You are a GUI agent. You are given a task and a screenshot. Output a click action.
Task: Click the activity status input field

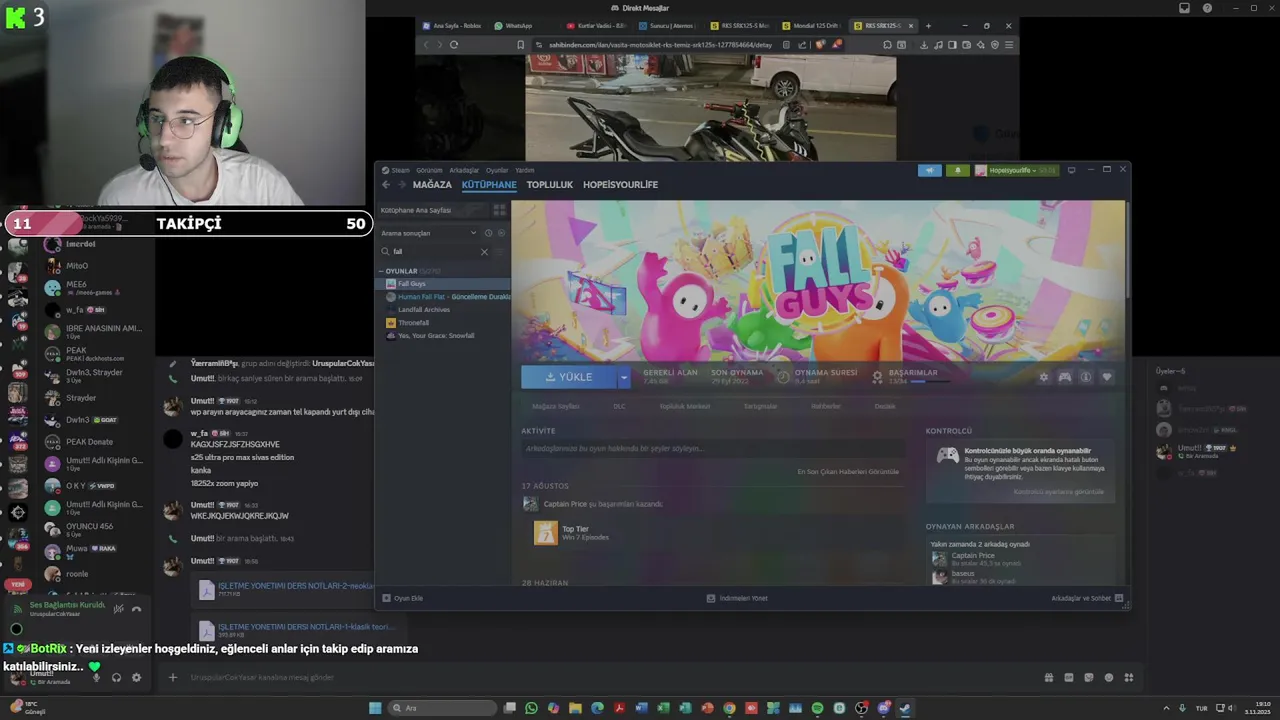[x=711, y=449]
